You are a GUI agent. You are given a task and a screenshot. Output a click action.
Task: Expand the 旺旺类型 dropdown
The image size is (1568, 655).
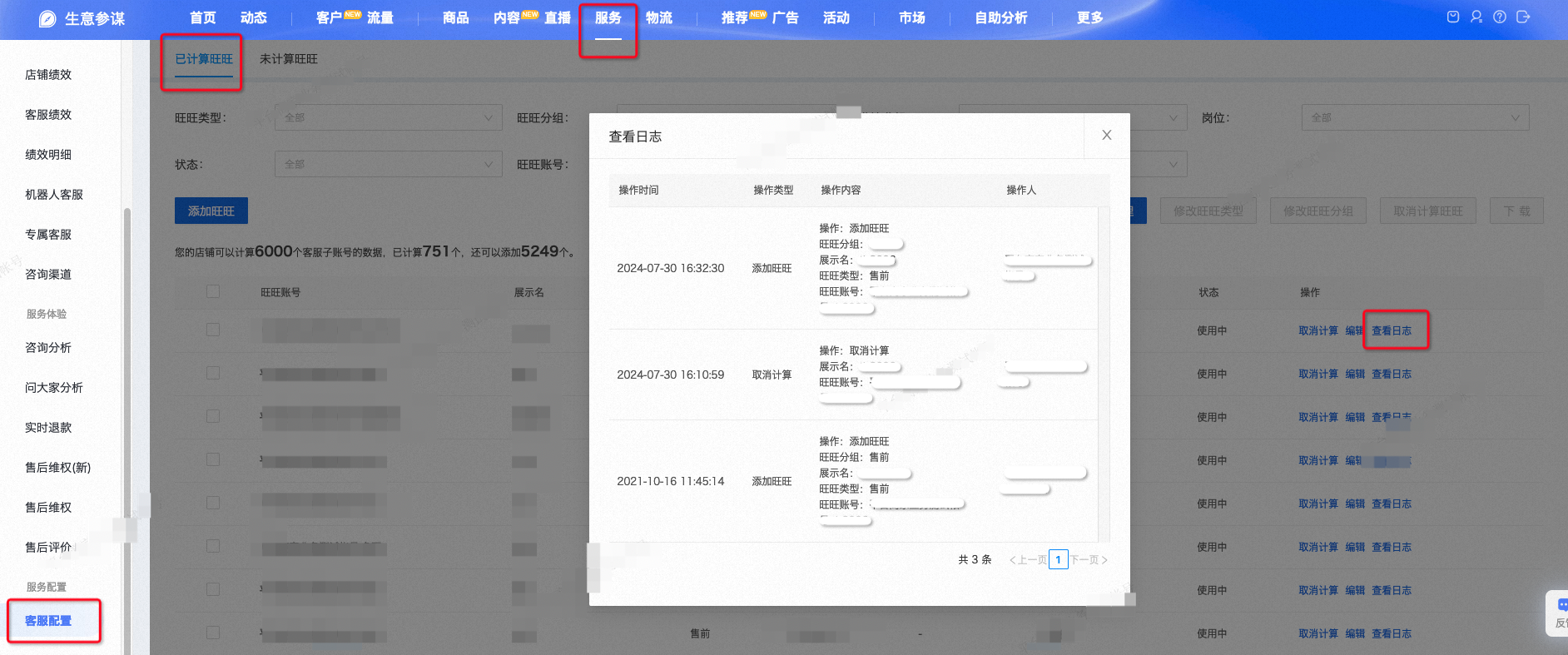click(389, 117)
